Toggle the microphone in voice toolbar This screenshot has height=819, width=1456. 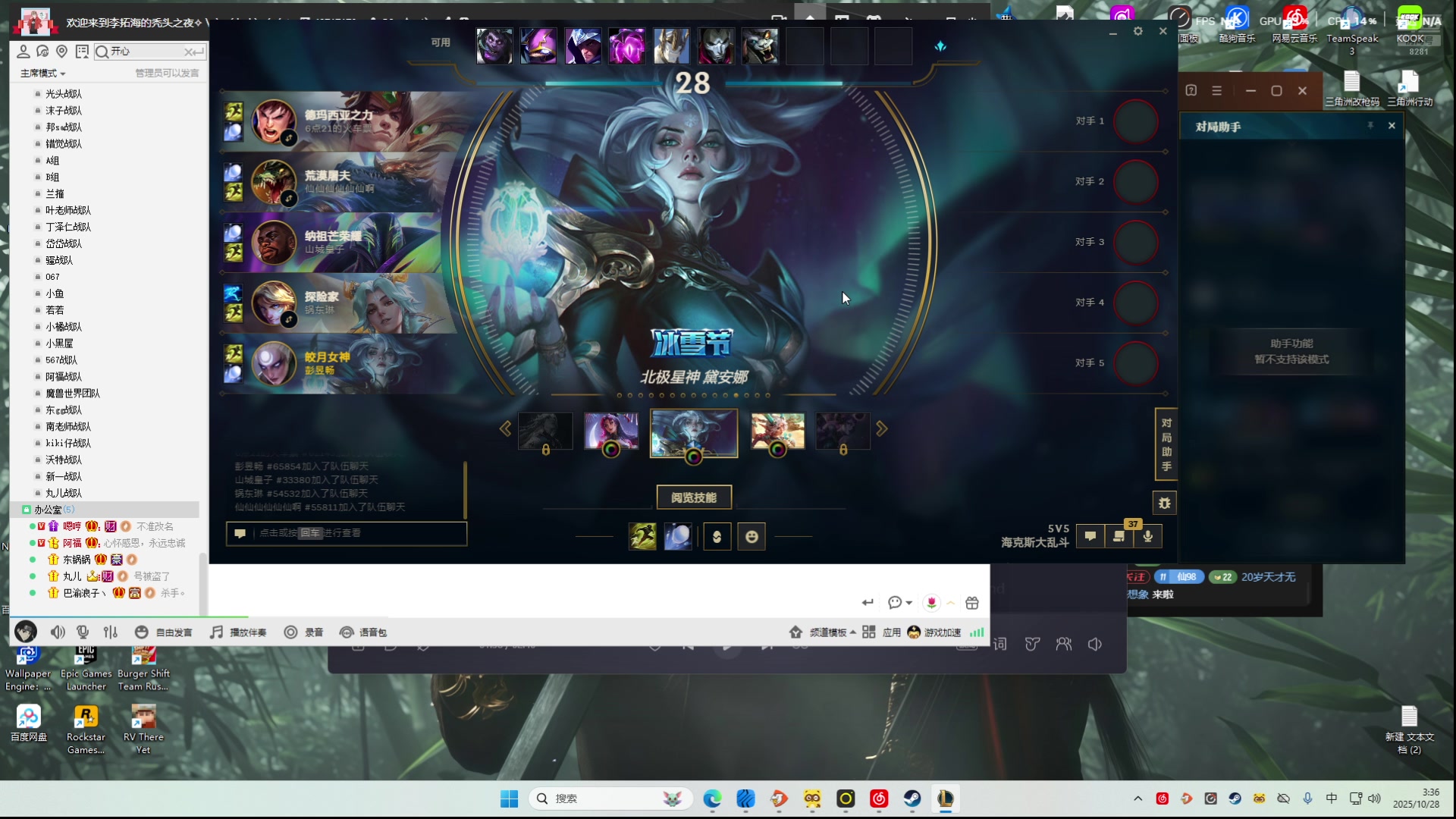tap(83, 632)
